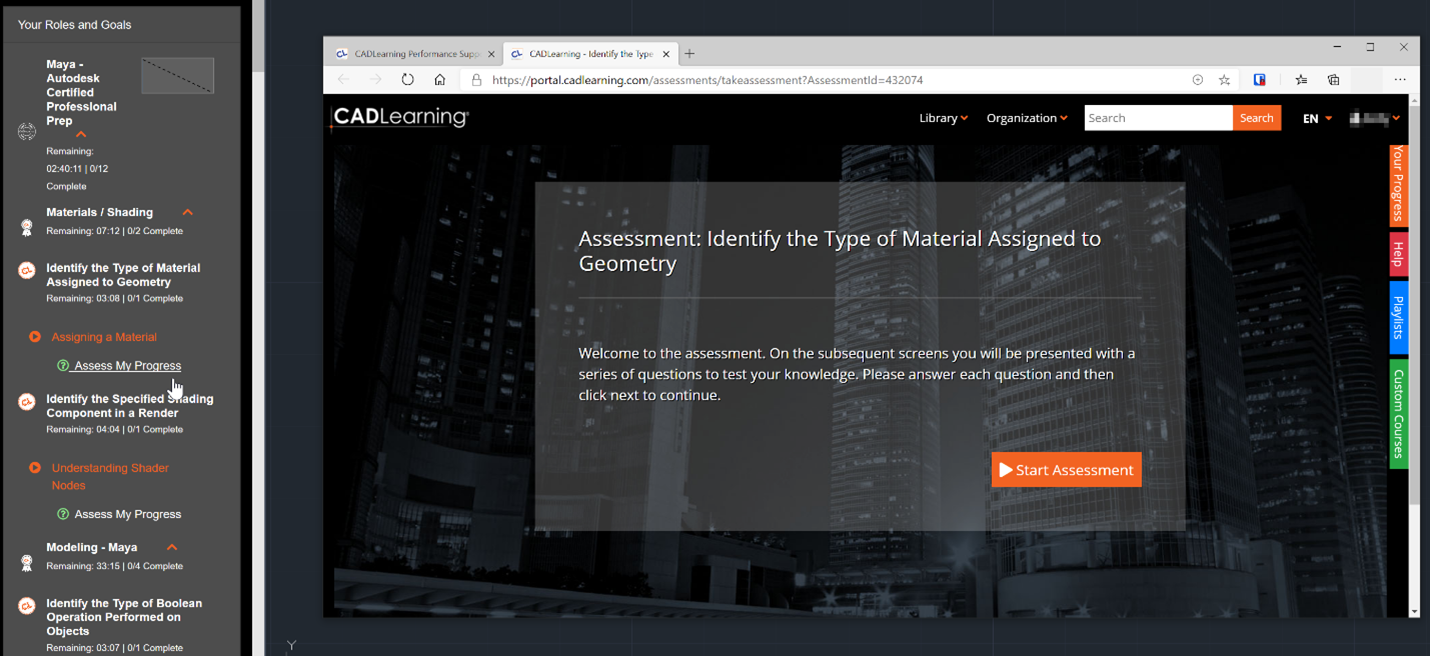Screen dimensions: 1430x656
Task: Open a new browser tab
Action: click(690, 54)
